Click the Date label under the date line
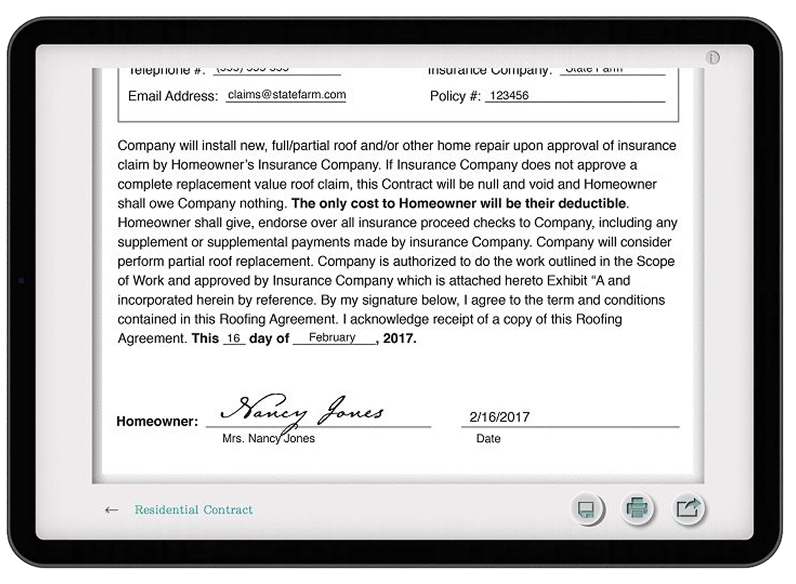Screen dimensions: 796x584 tap(488, 439)
